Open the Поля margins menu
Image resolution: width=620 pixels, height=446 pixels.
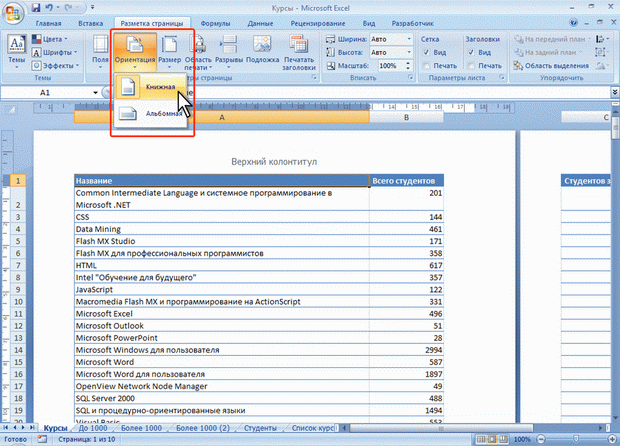pos(100,53)
